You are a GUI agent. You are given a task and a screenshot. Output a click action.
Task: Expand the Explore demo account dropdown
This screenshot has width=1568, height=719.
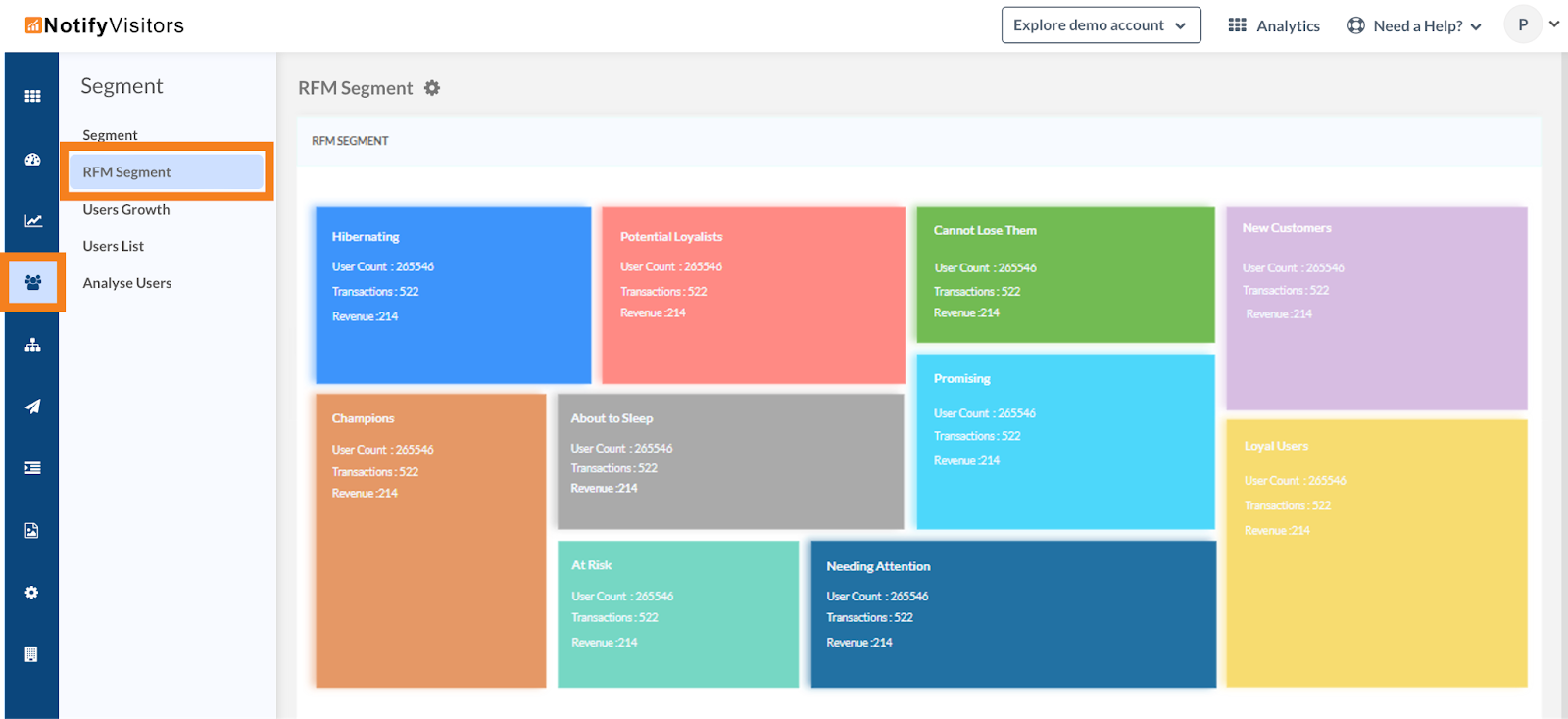pyautogui.click(x=1101, y=25)
